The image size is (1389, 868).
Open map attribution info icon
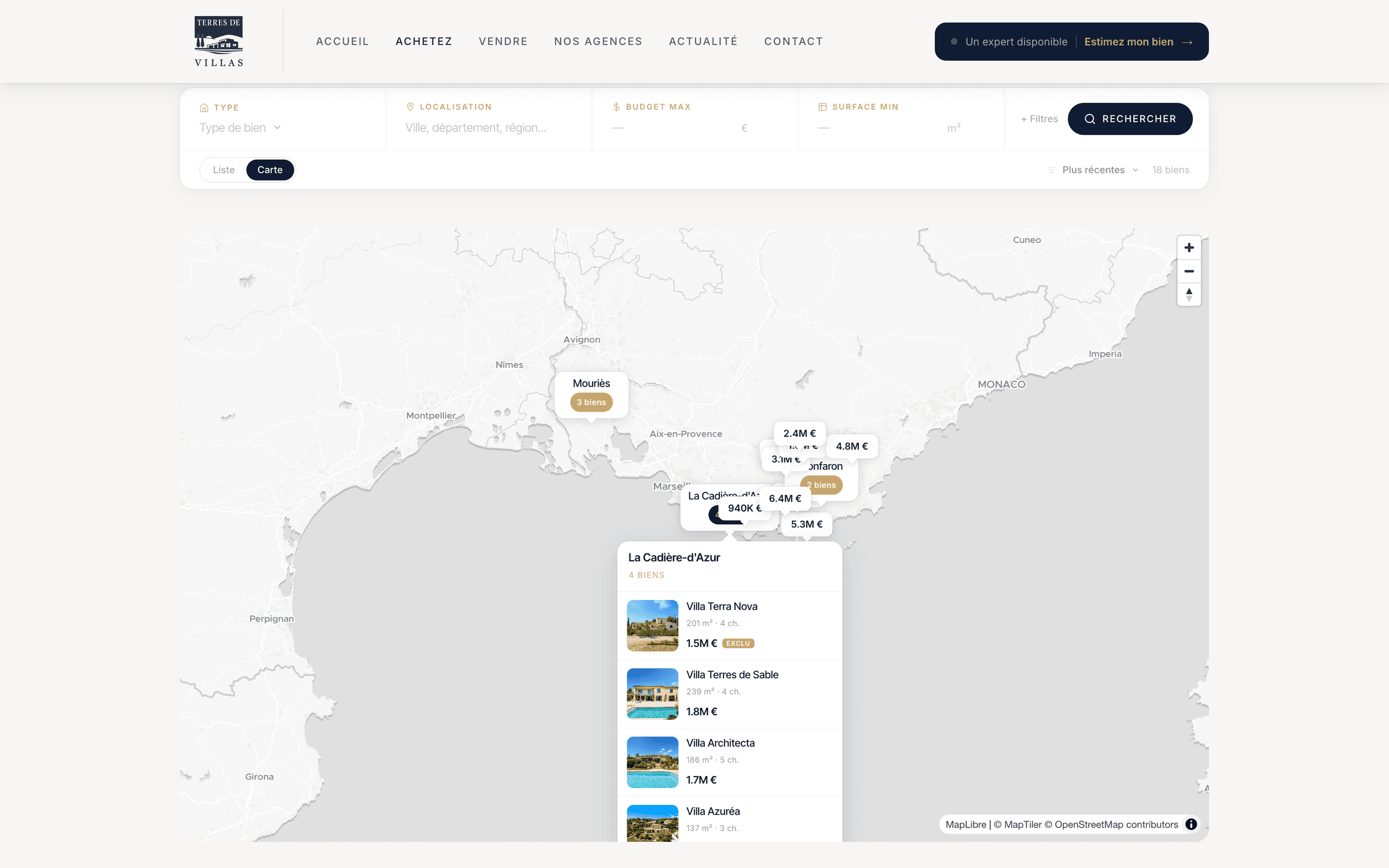(x=1191, y=824)
